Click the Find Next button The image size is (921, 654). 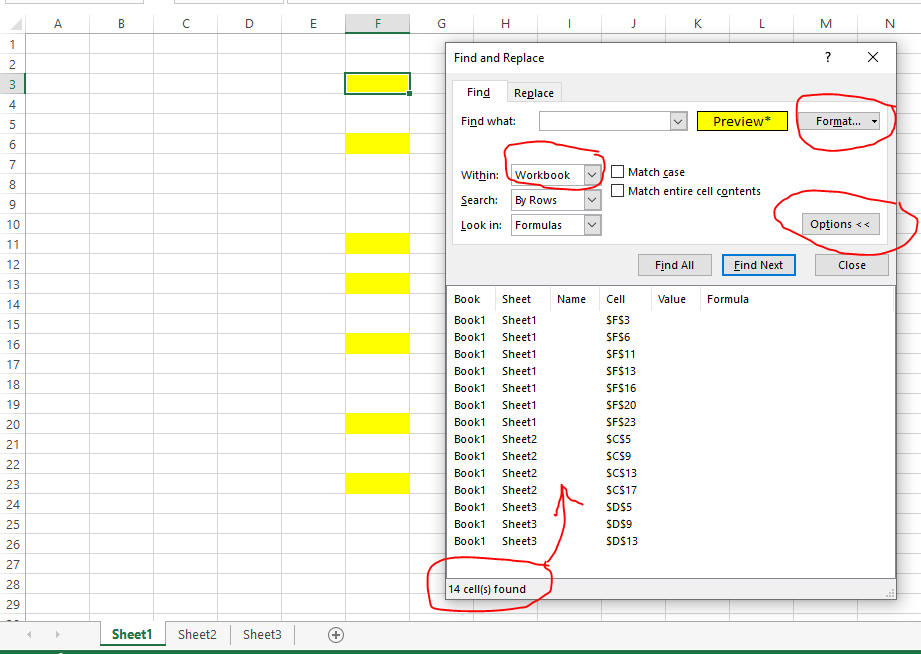tap(758, 265)
